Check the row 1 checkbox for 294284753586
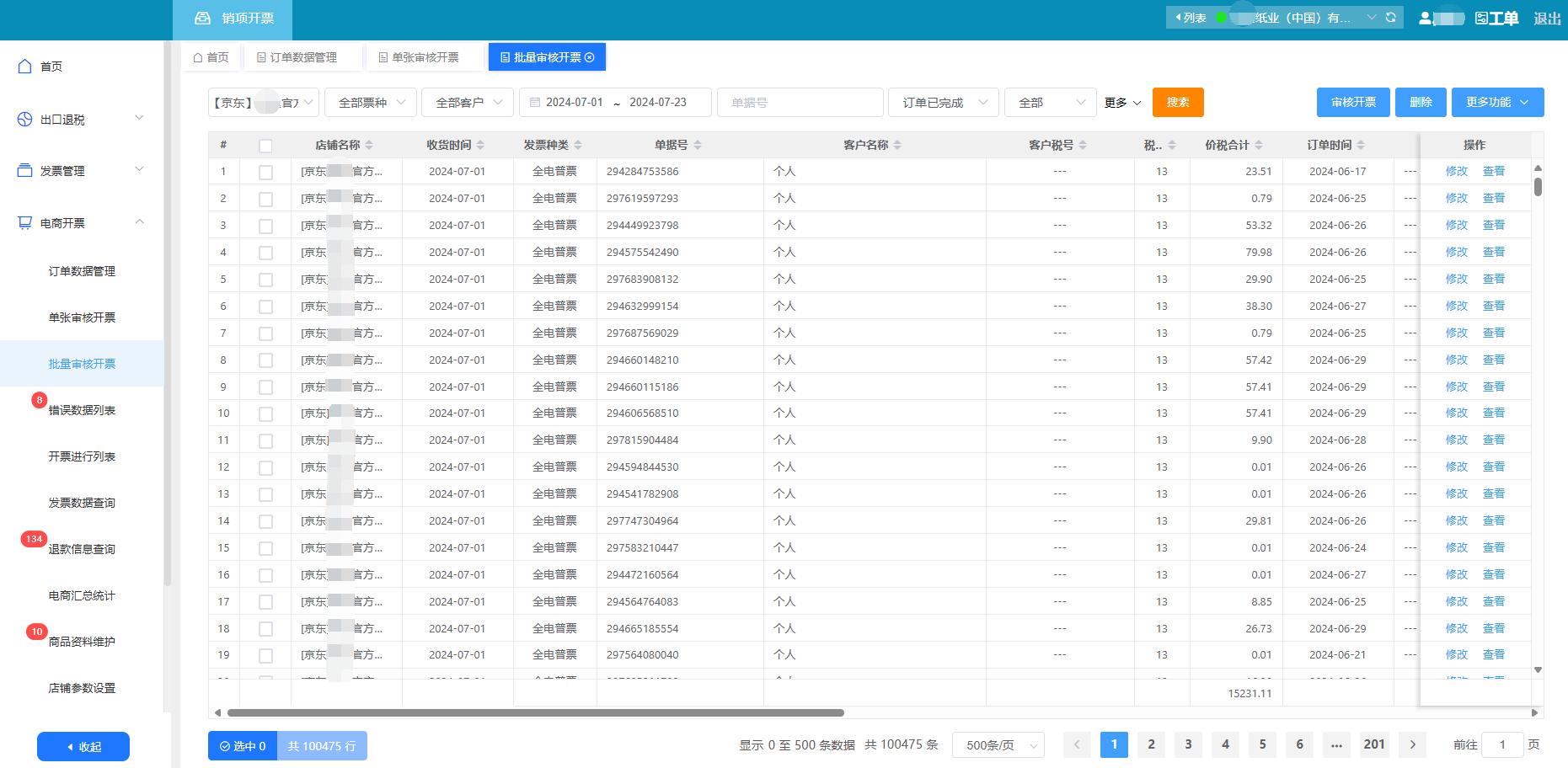This screenshot has height=768, width=1568. 265,172
